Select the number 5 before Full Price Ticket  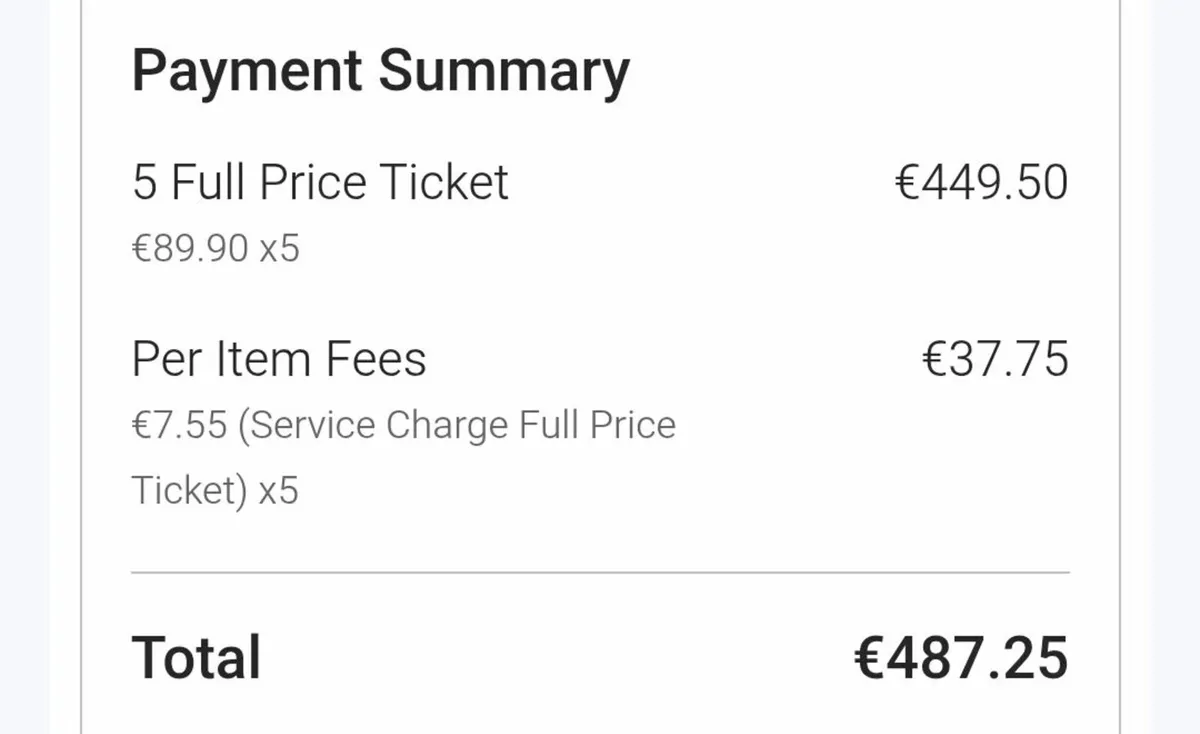point(145,184)
